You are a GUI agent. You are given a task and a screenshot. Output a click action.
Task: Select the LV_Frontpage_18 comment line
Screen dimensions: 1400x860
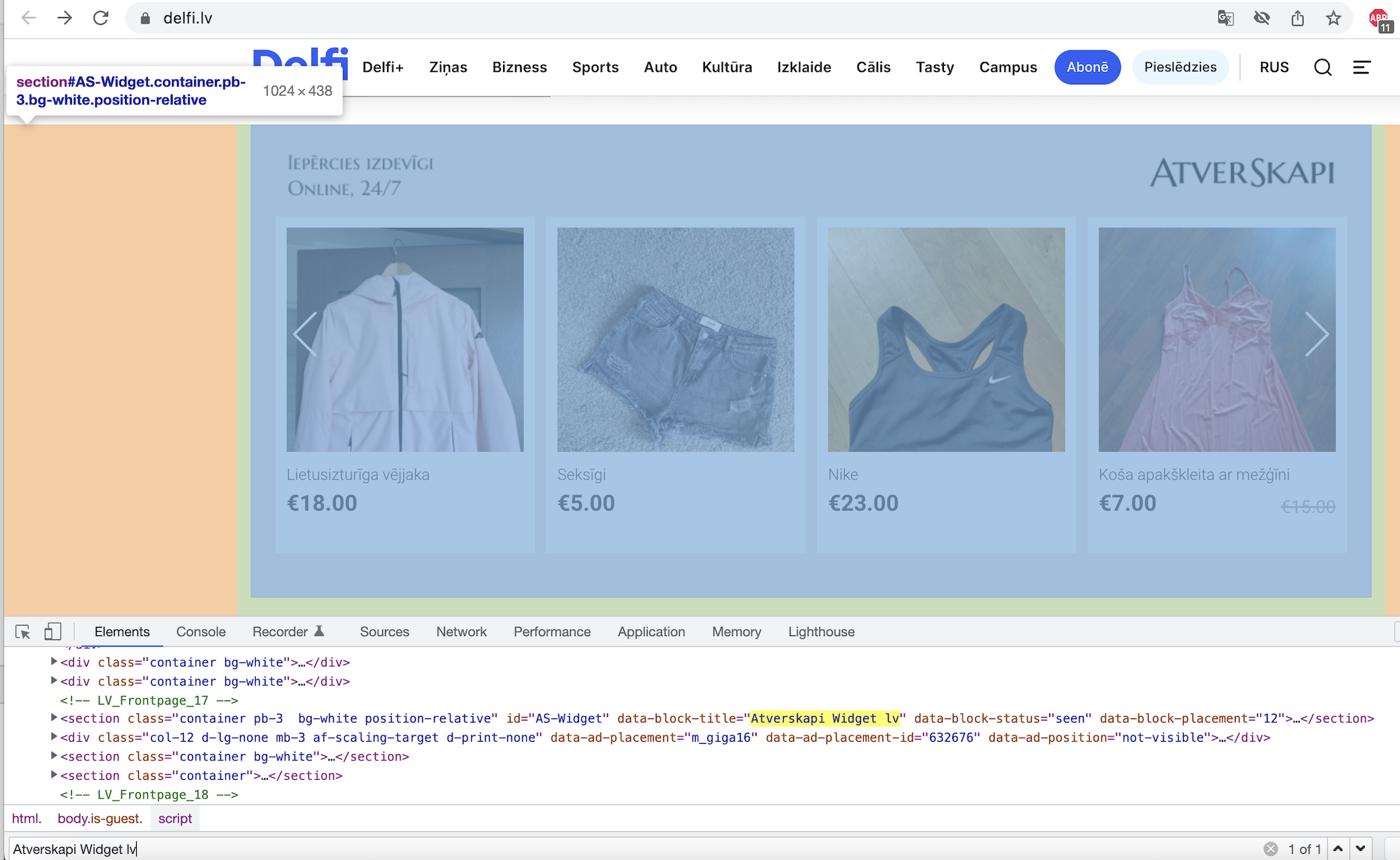pyautogui.click(x=149, y=794)
